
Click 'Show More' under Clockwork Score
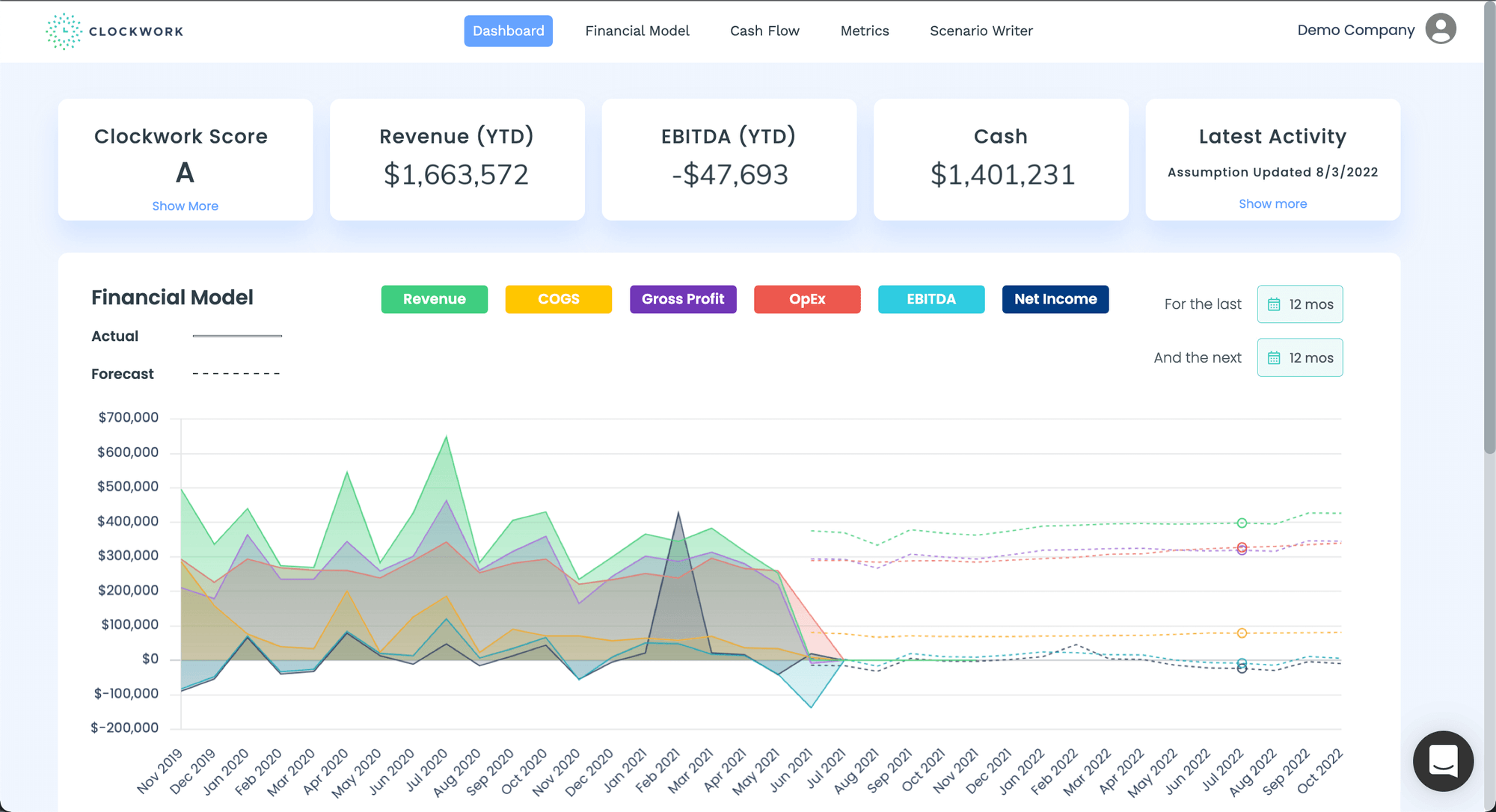pyautogui.click(x=185, y=206)
